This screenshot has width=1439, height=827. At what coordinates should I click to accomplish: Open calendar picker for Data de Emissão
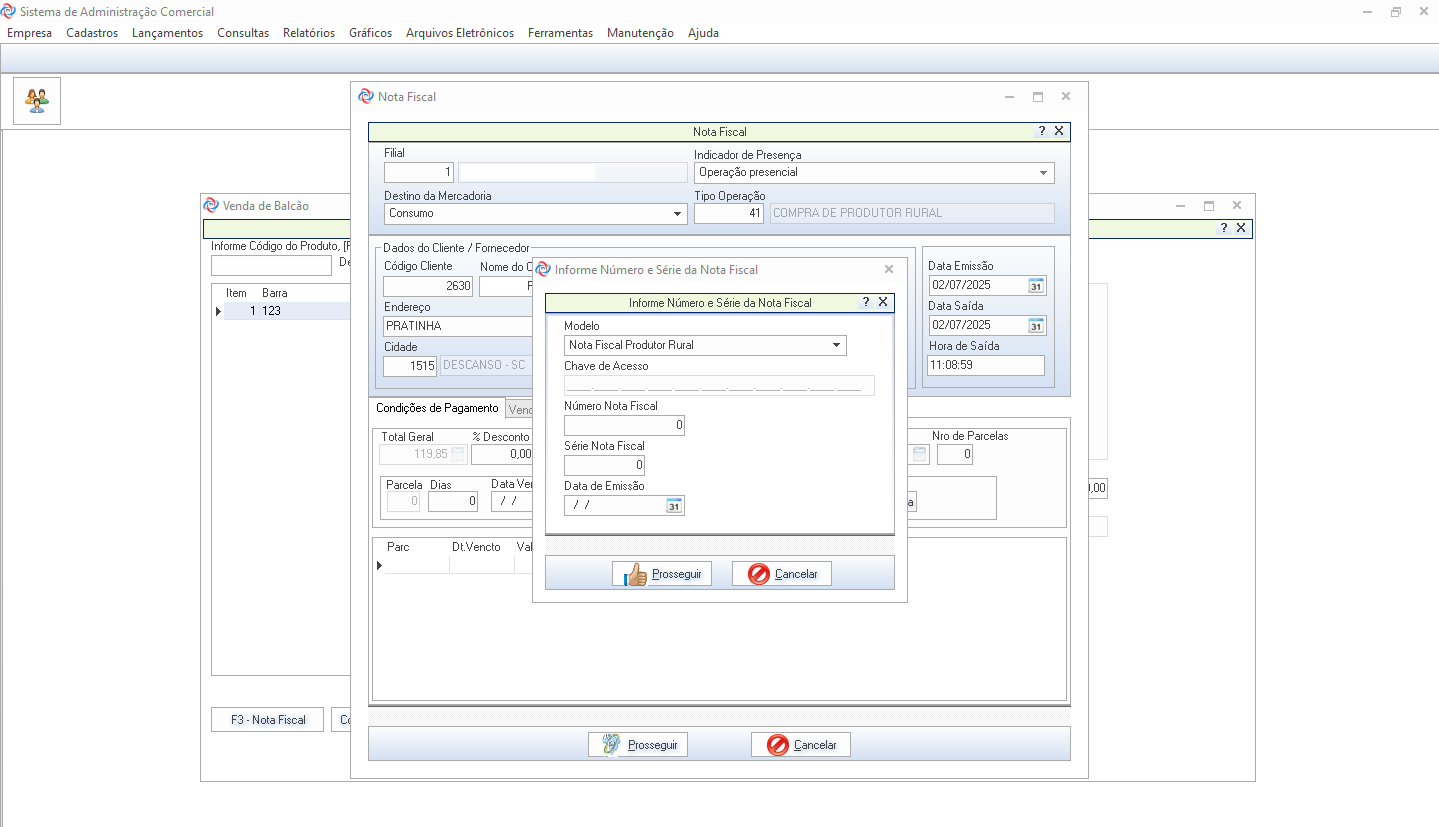click(674, 506)
